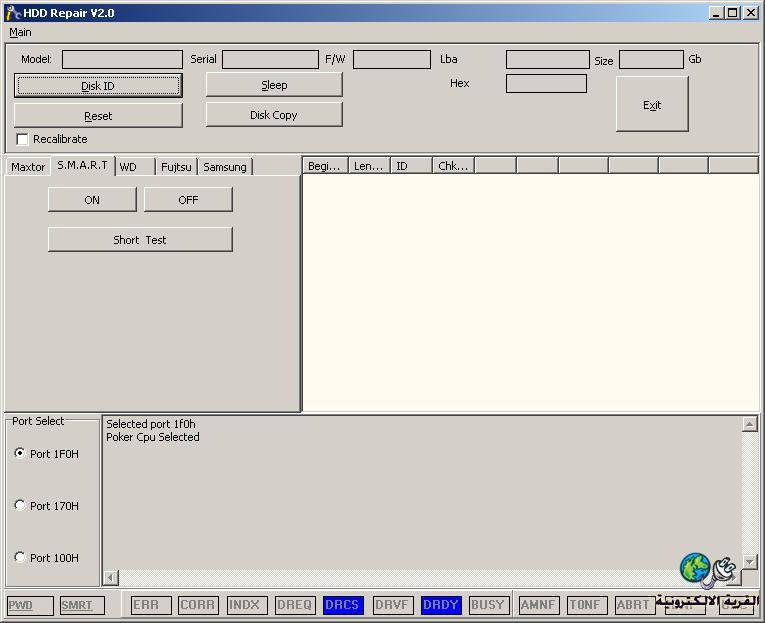765x623 pixels.
Task: Select Port 170H radio button
Action: (20, 505)
